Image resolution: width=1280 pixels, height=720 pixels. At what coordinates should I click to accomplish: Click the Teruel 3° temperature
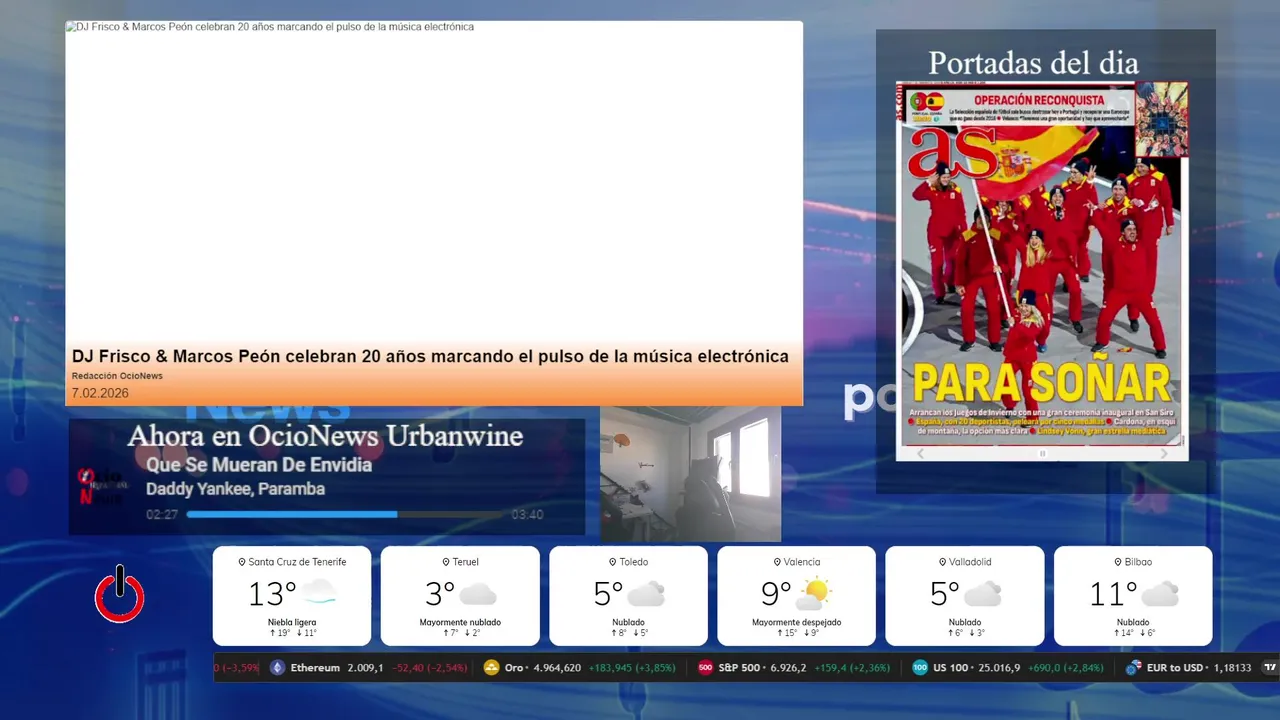[x=440, y=594]
